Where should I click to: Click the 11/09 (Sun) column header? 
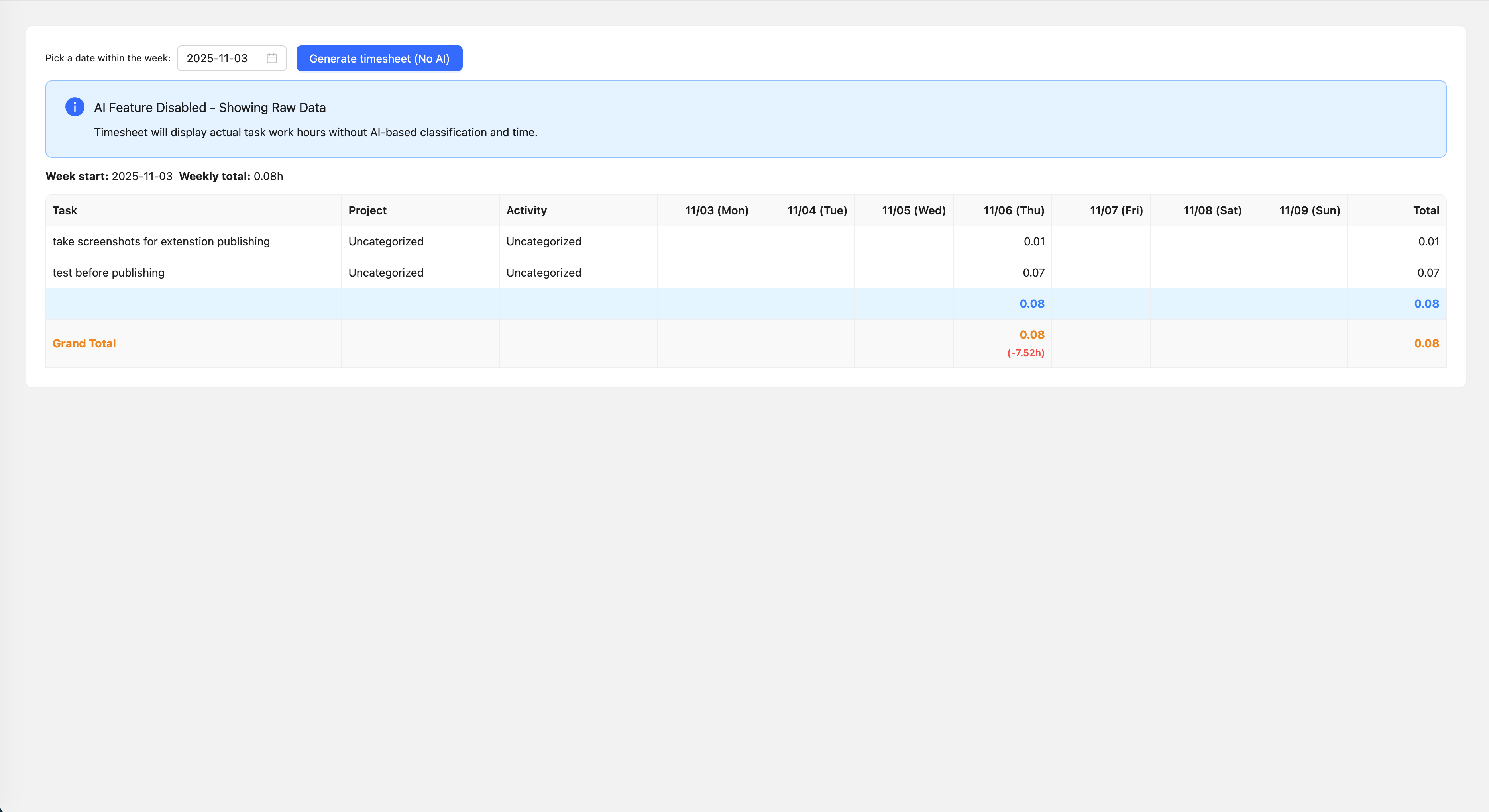tap(1309, 210)
